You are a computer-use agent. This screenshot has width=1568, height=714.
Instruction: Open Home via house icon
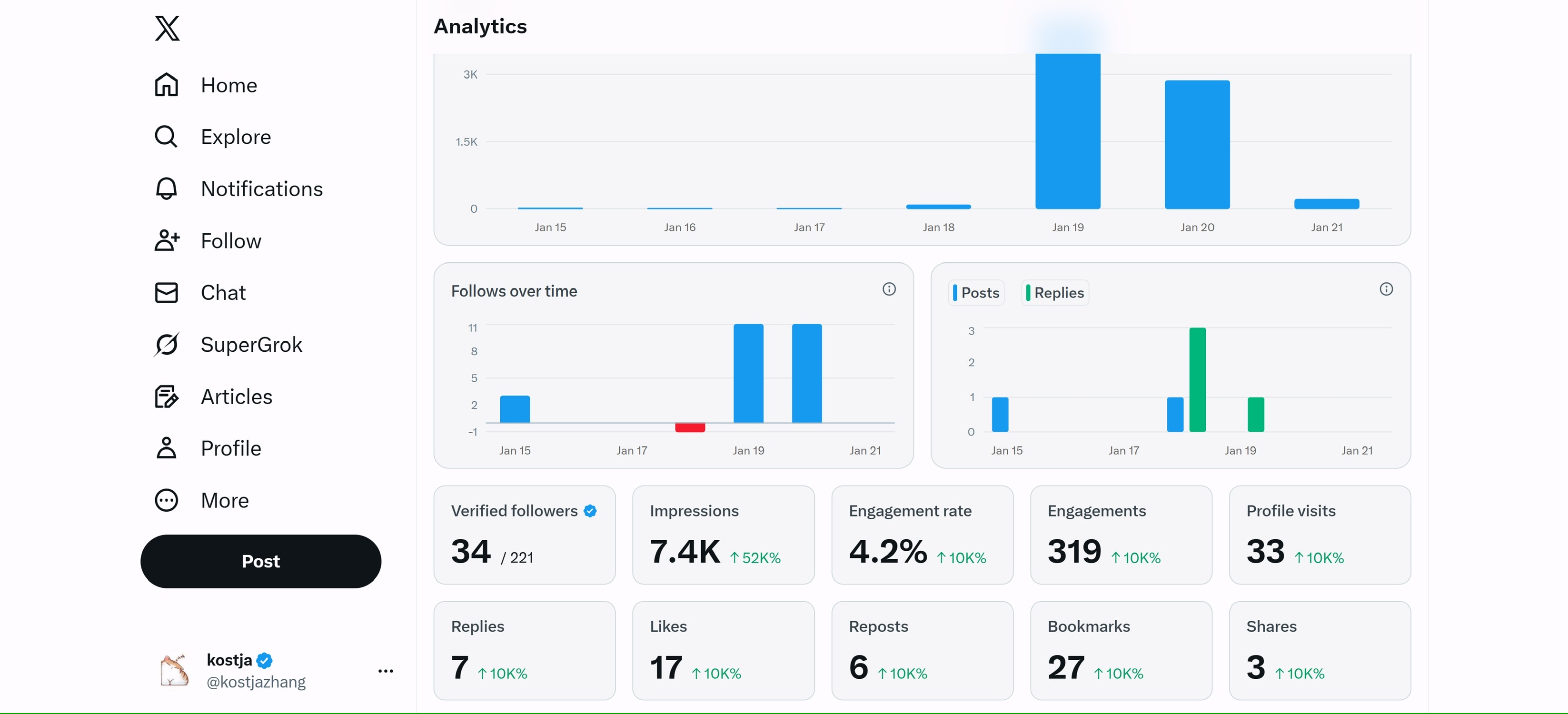(166, 85)
